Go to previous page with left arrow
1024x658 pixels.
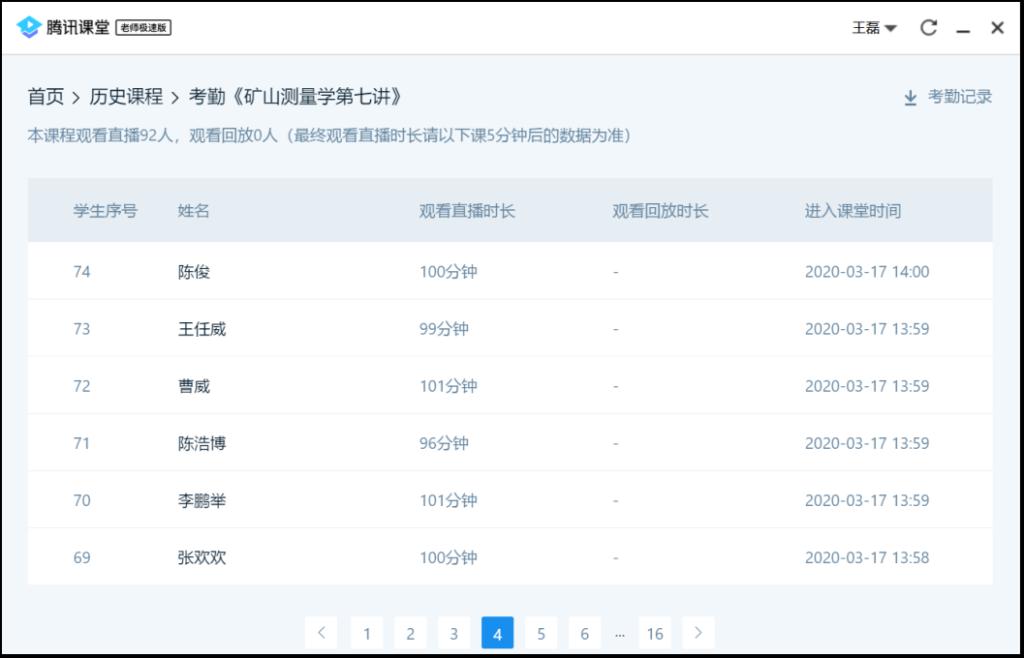pos(321,633)
